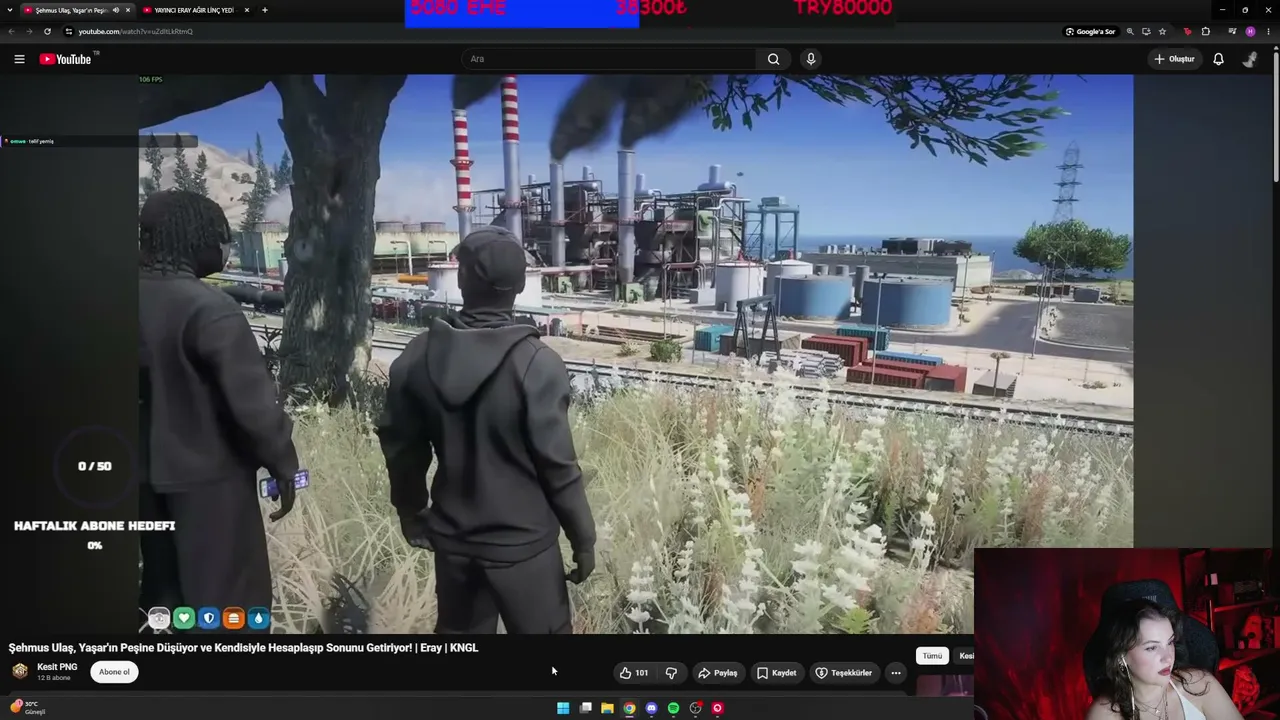Save the video with Kaydet
Image resolution: width=1280 pixels, height=720 pixels.
pyautogui.click(x=777, y=673)
